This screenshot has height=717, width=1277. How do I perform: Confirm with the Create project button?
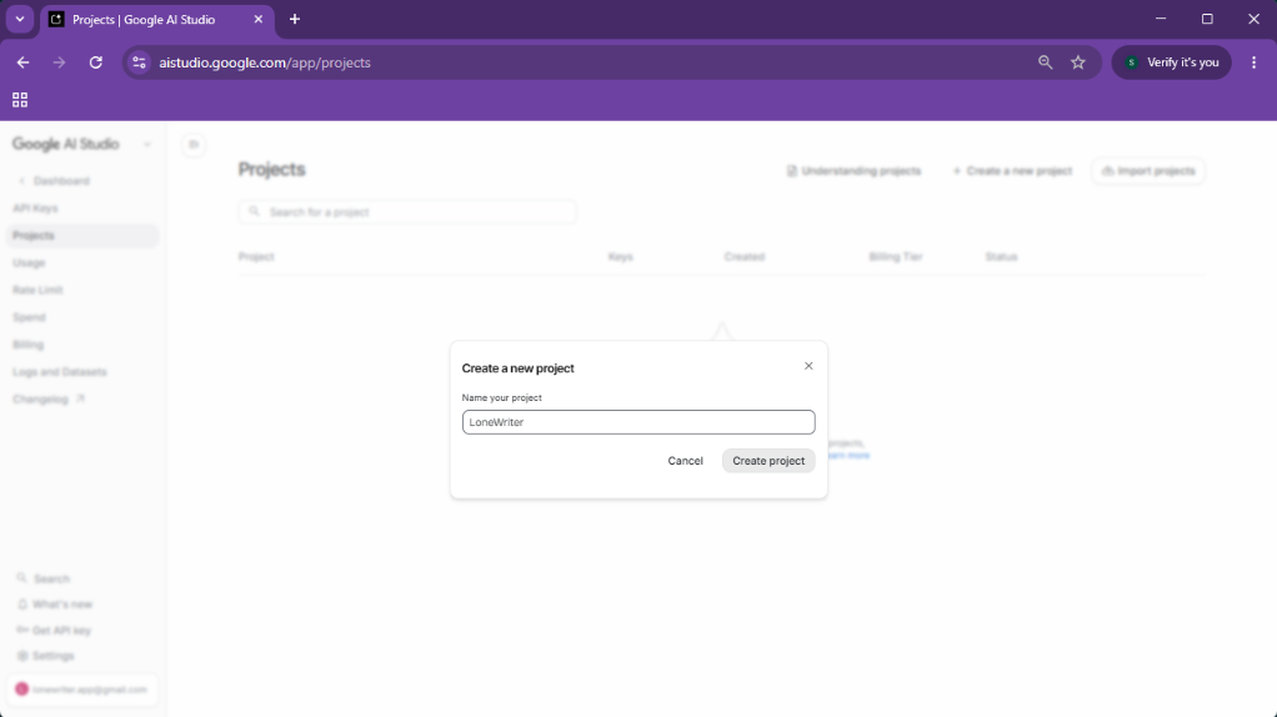(x=768, y=461)
